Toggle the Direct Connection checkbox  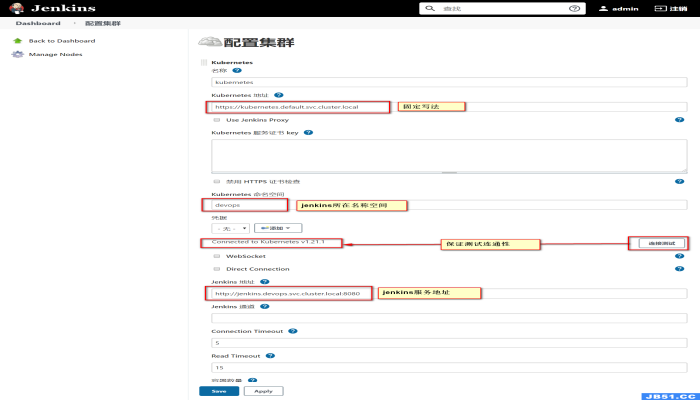217,269
